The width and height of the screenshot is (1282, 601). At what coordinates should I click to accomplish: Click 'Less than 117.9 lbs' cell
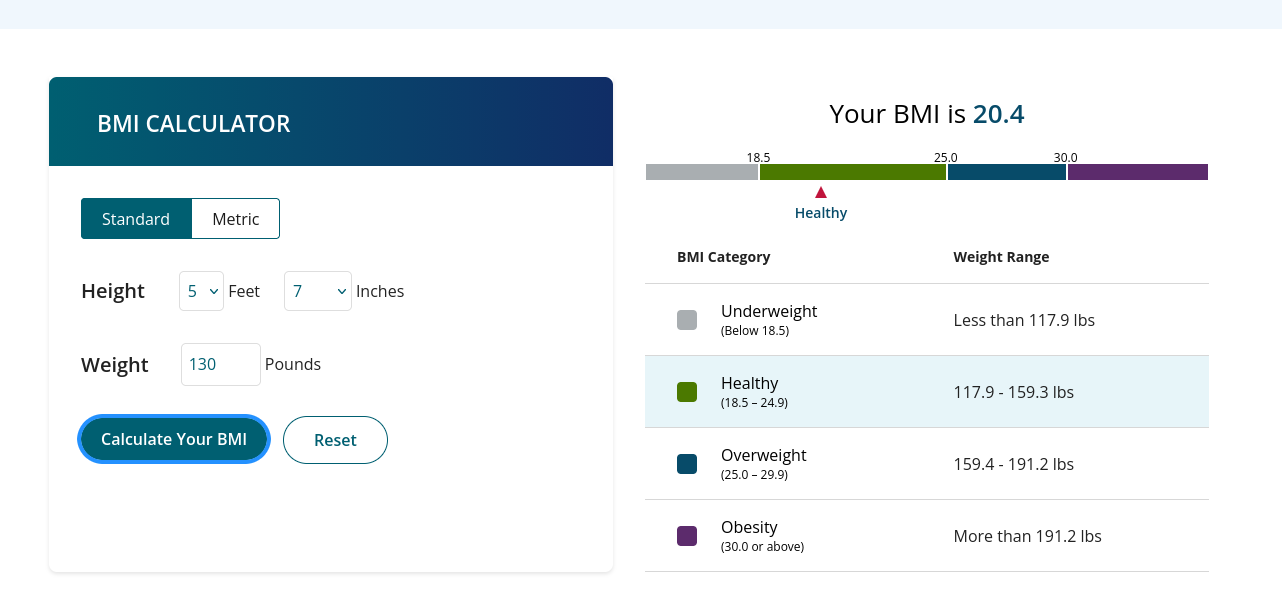[x=1024, y=320]
